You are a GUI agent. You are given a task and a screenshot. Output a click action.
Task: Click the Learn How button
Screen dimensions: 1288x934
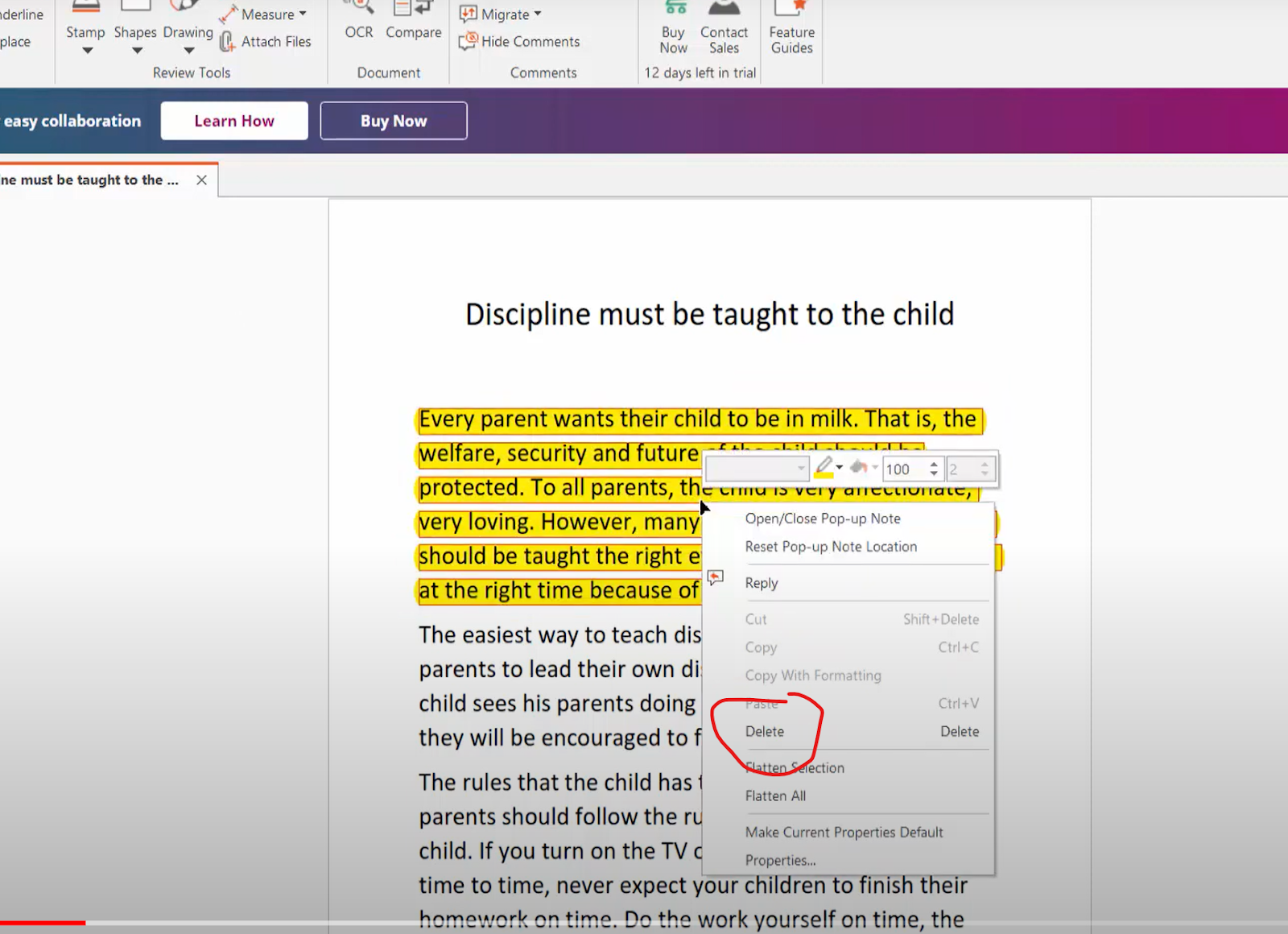233,120
